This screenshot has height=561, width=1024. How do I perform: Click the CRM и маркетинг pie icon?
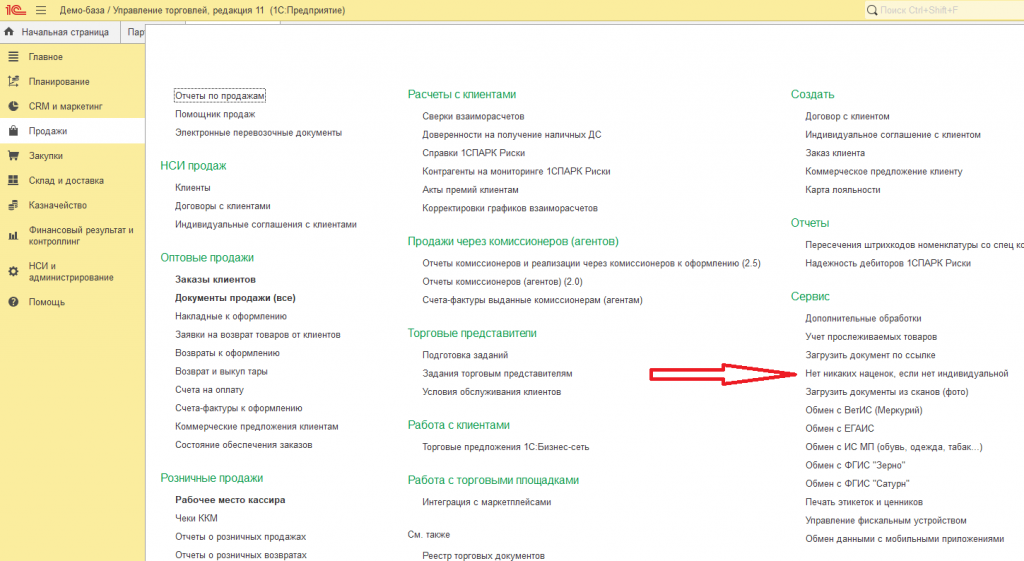tap(13, 106)
